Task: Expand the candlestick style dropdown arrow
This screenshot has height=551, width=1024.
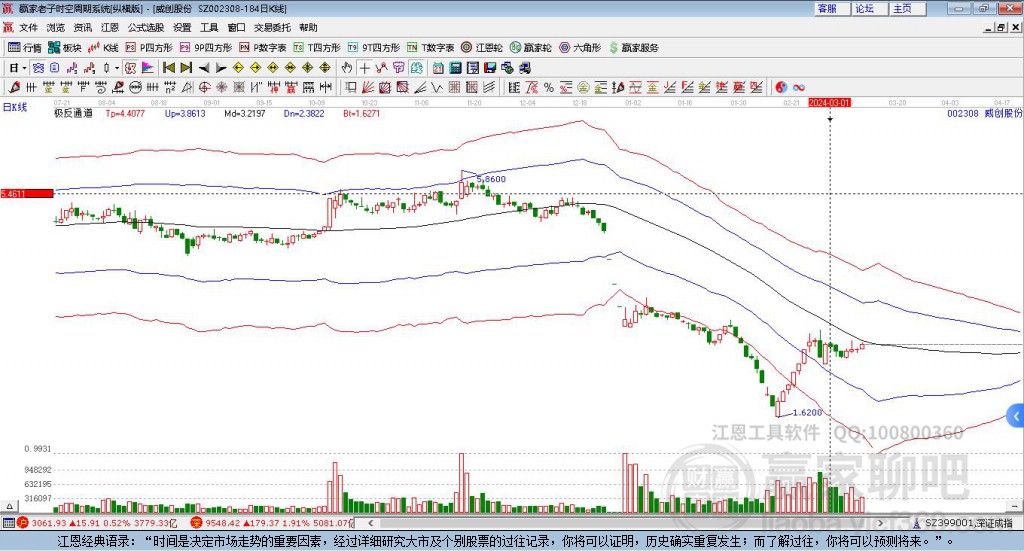Action: [x=117, y=68]
